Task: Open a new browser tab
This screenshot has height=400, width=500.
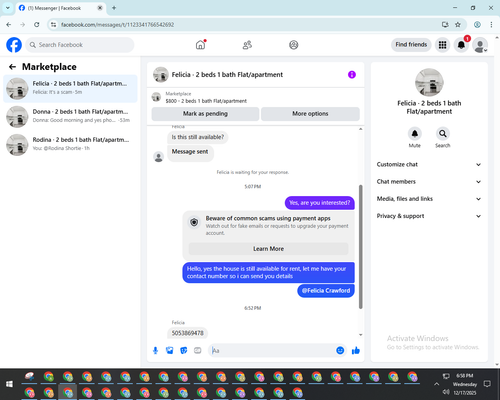Action: (x=114, y=8)
